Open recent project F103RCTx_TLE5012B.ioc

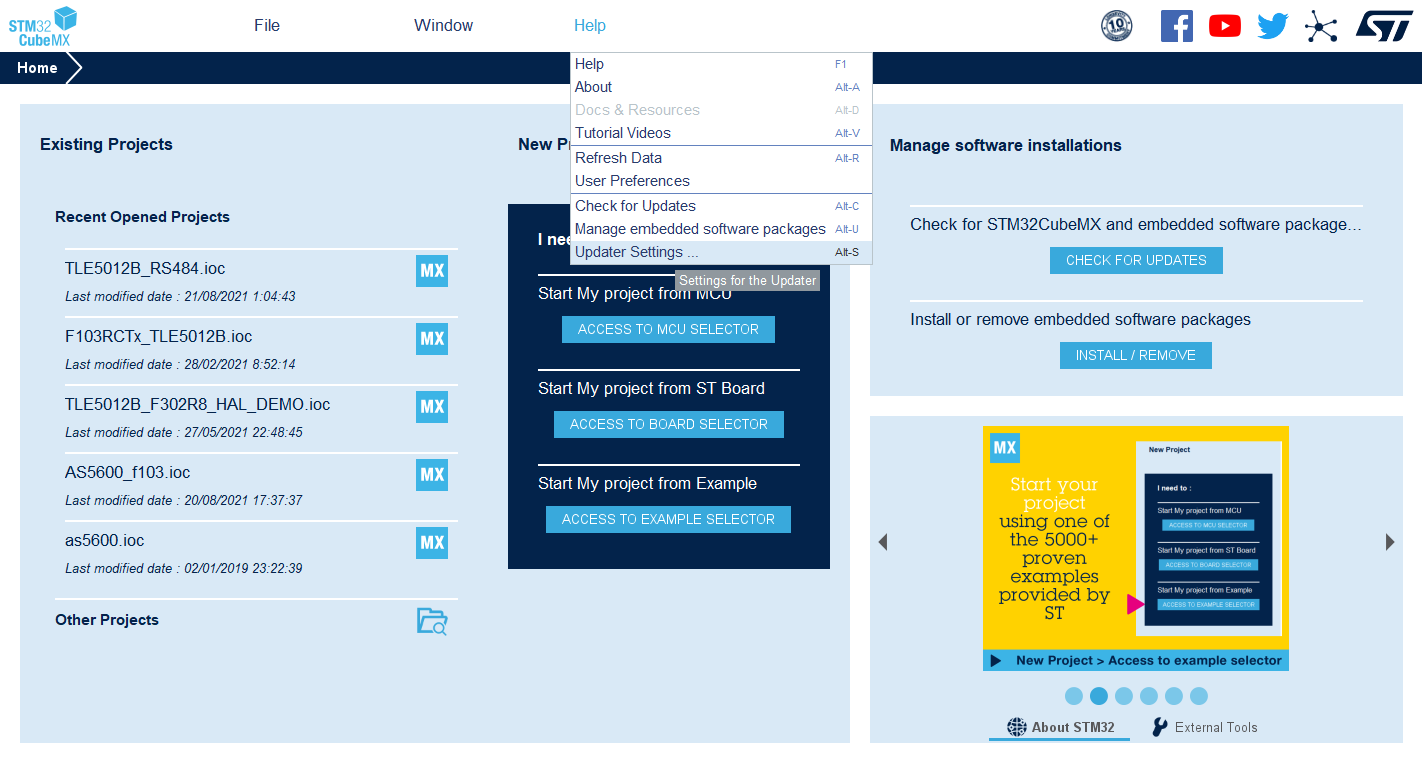(158, 337)
